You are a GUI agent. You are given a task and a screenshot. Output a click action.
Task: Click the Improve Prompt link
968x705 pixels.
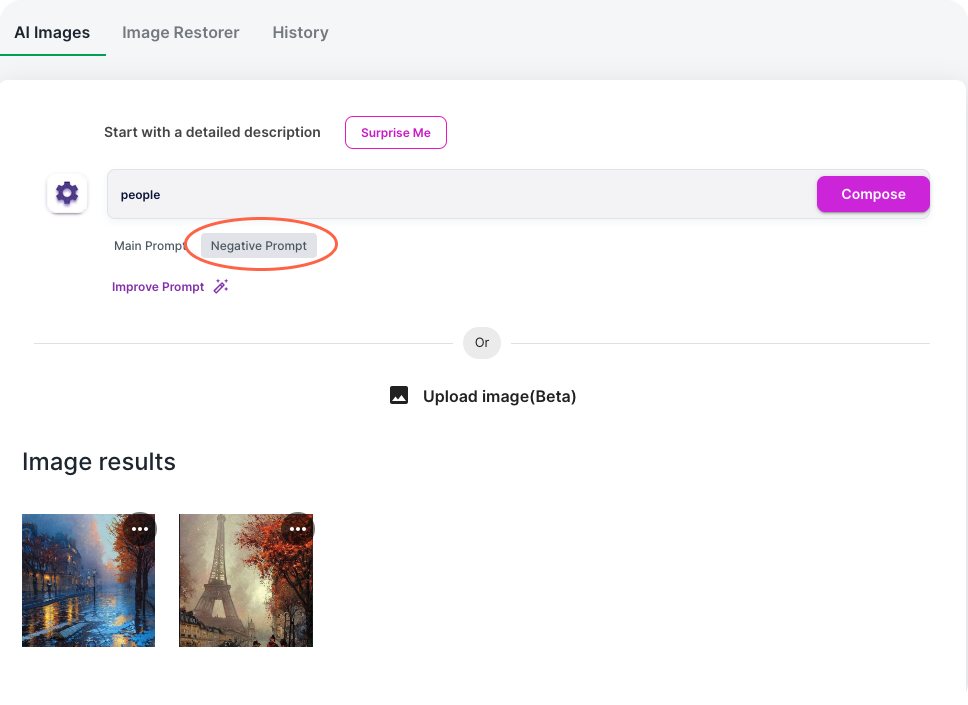pos(158,286)
